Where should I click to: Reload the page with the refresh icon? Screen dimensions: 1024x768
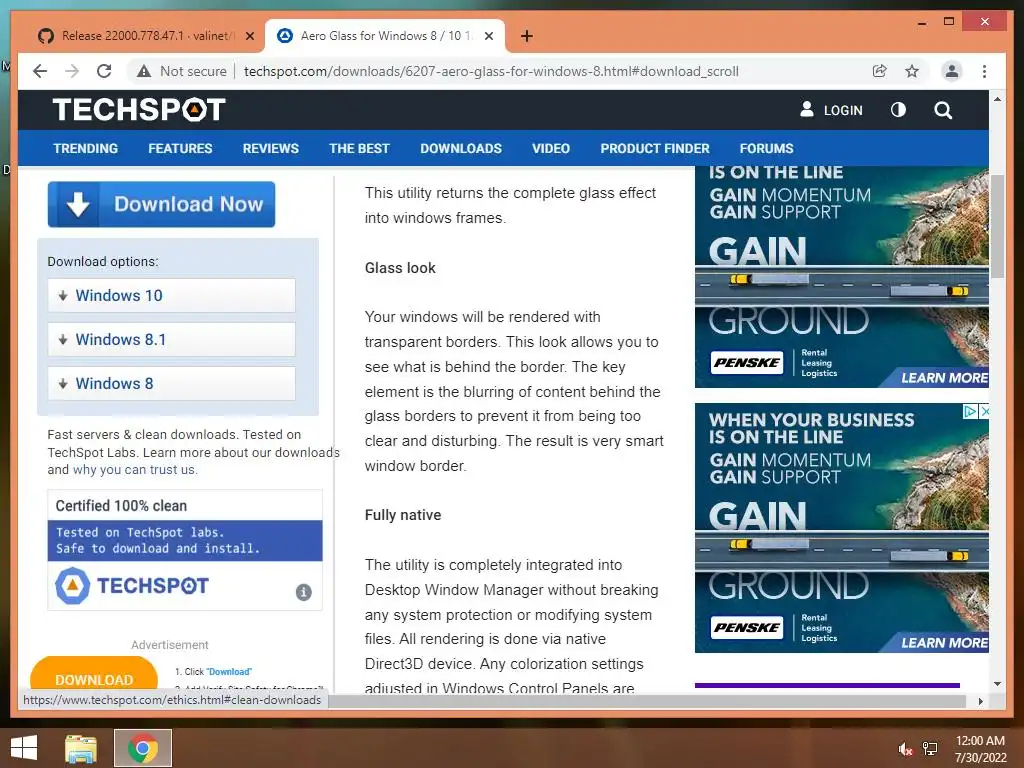104,71
